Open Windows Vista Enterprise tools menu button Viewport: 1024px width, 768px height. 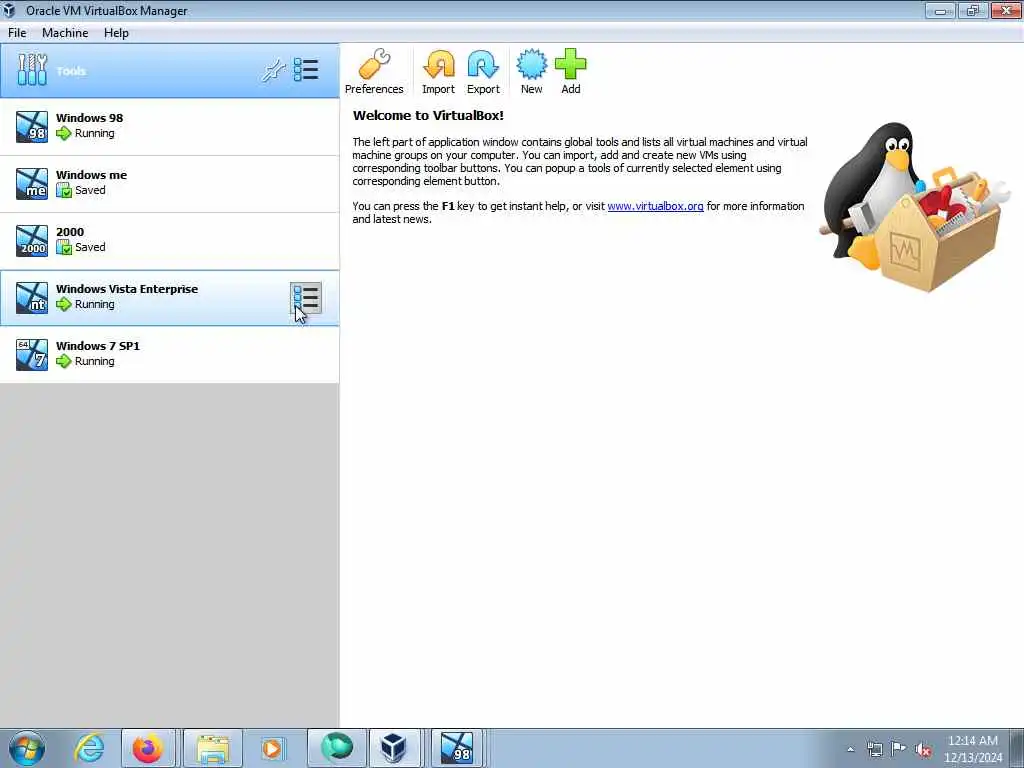[x=306, y=298]
